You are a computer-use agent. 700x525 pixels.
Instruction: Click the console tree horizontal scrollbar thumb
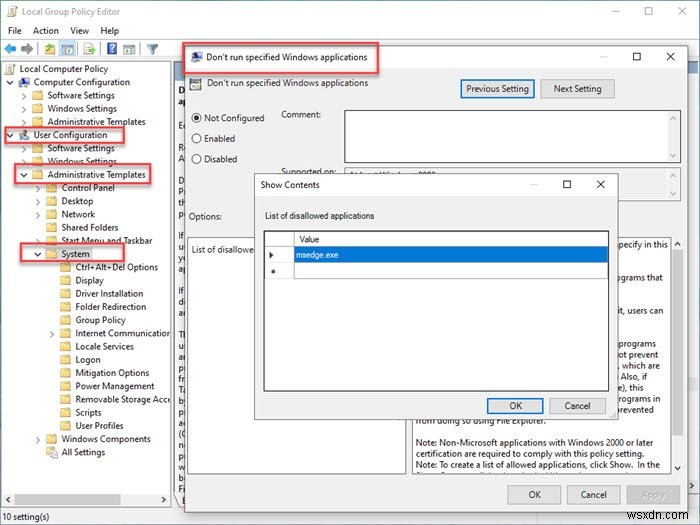click(67, 499)
